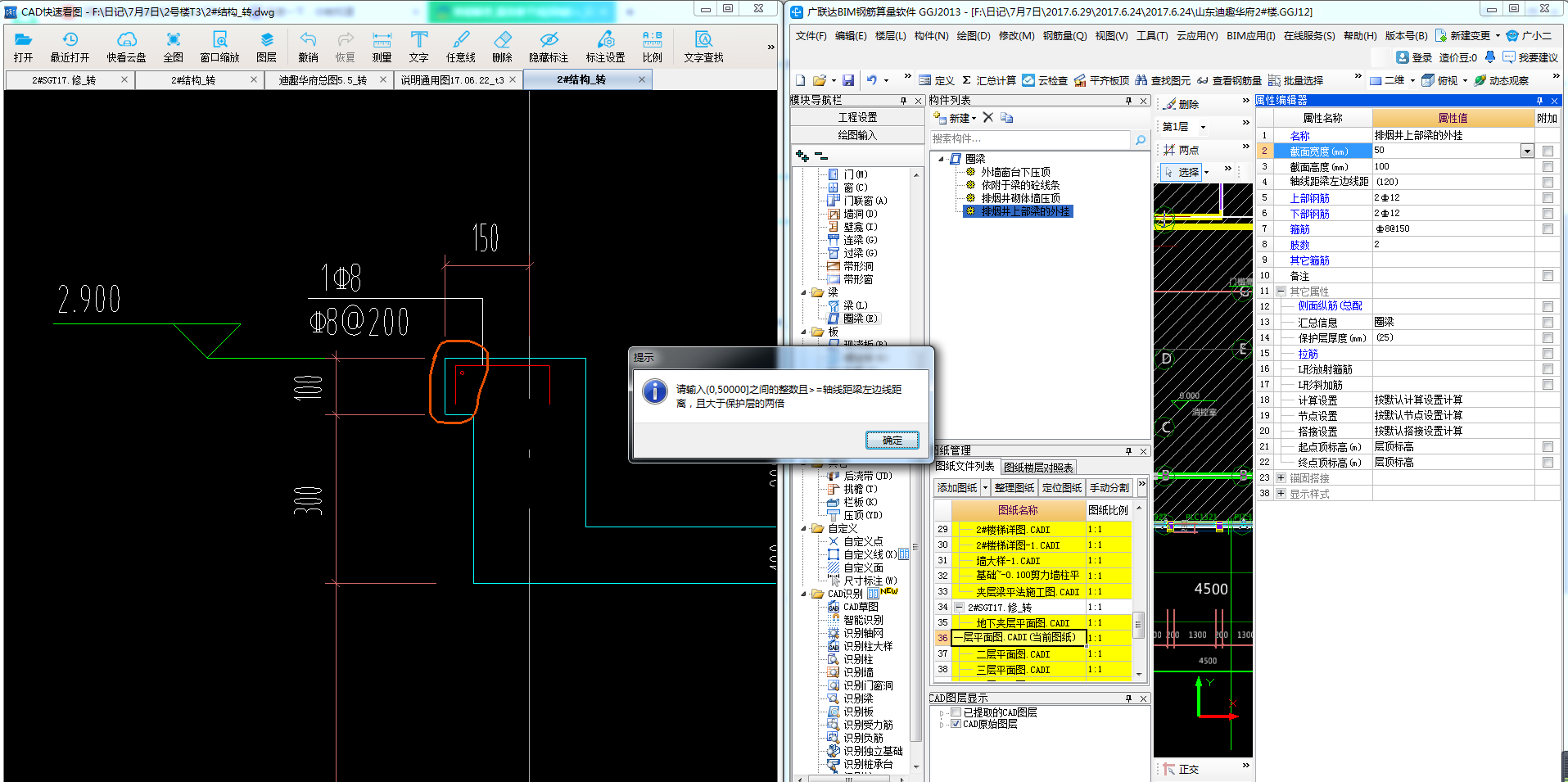
Task: Check the 已提取的CAD图层 checkbox
Action: point(956,712)
